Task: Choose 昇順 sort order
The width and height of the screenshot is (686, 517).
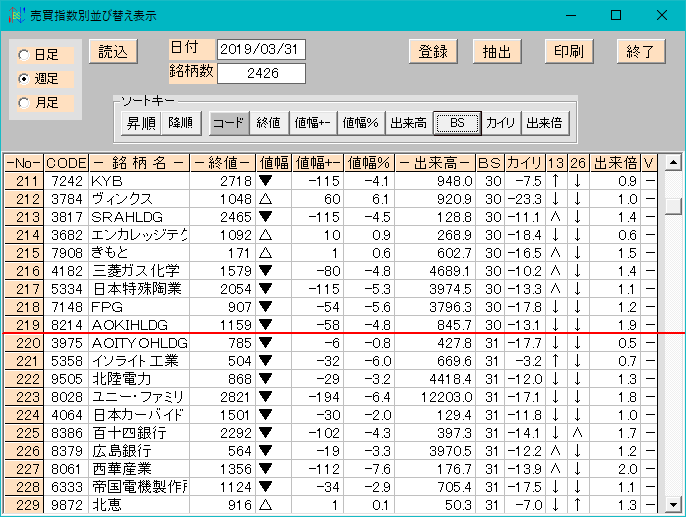Action: tap(141, 123)
